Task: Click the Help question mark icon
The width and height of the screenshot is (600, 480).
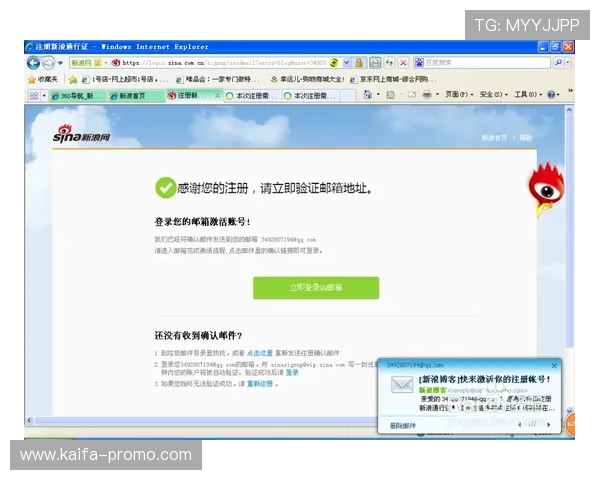Action: click(551, 95)
